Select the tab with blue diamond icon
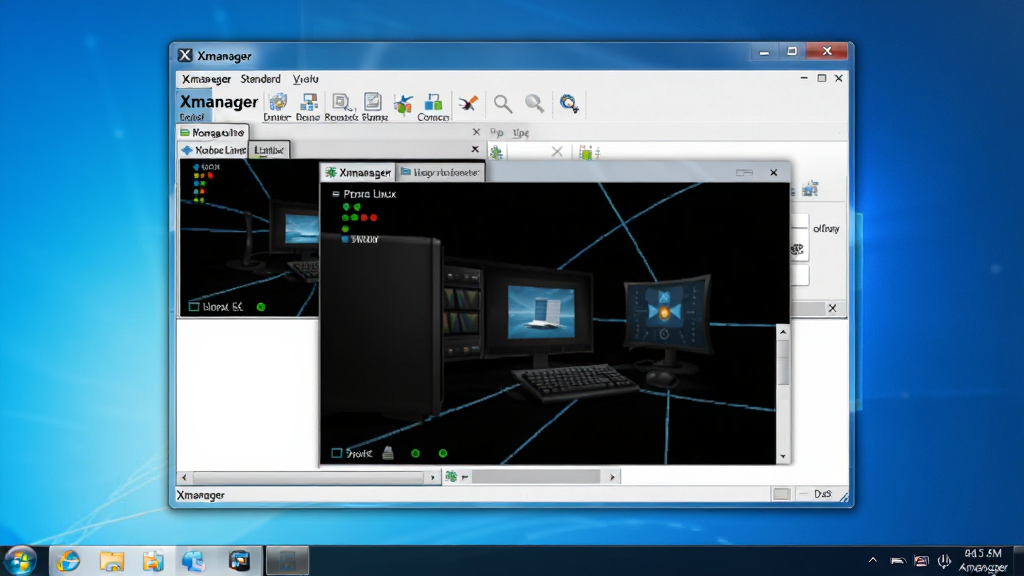The height and width of the screenshot is (576, 1024). pyautogui.click(x=214, y=150)
